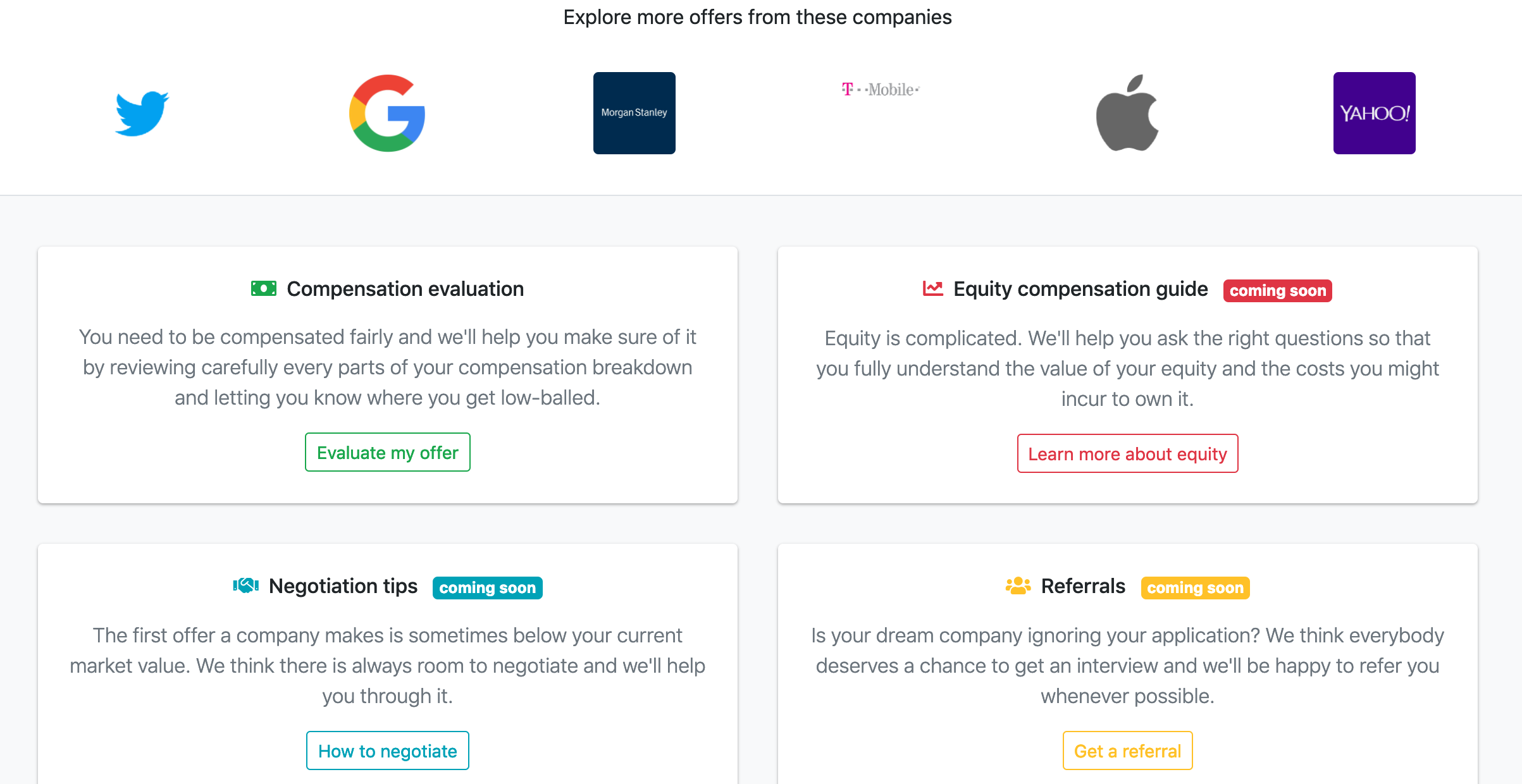Click the T-Mobile logo
Screen dimensions: 1522x784
click(881, 89)
